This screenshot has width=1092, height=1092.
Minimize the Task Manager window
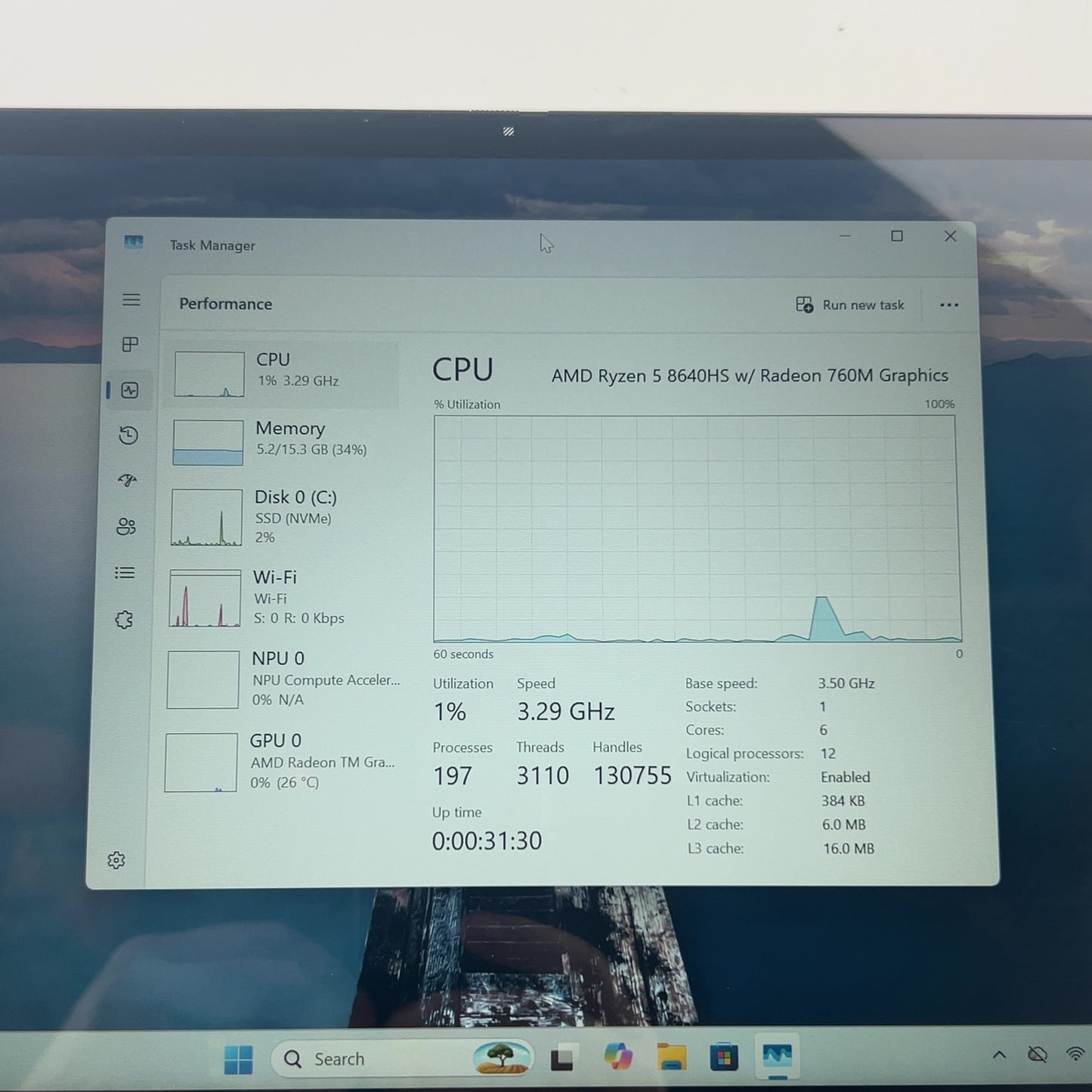[845, 236]
